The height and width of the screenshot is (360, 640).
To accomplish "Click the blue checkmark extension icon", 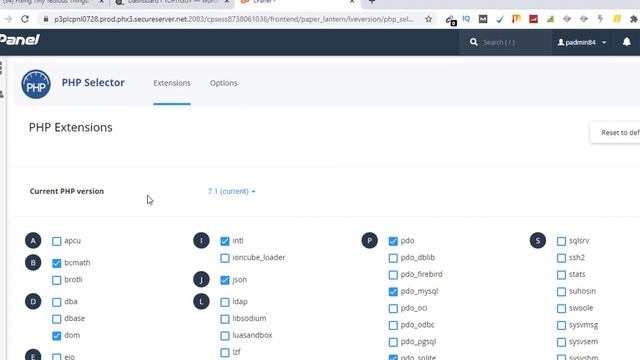I will pos(500,19).
